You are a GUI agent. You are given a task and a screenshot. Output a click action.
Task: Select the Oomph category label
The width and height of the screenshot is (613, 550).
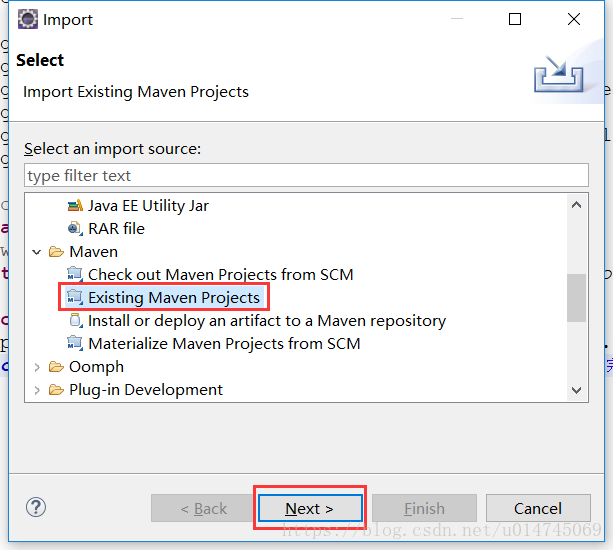(x=97, y=367)
